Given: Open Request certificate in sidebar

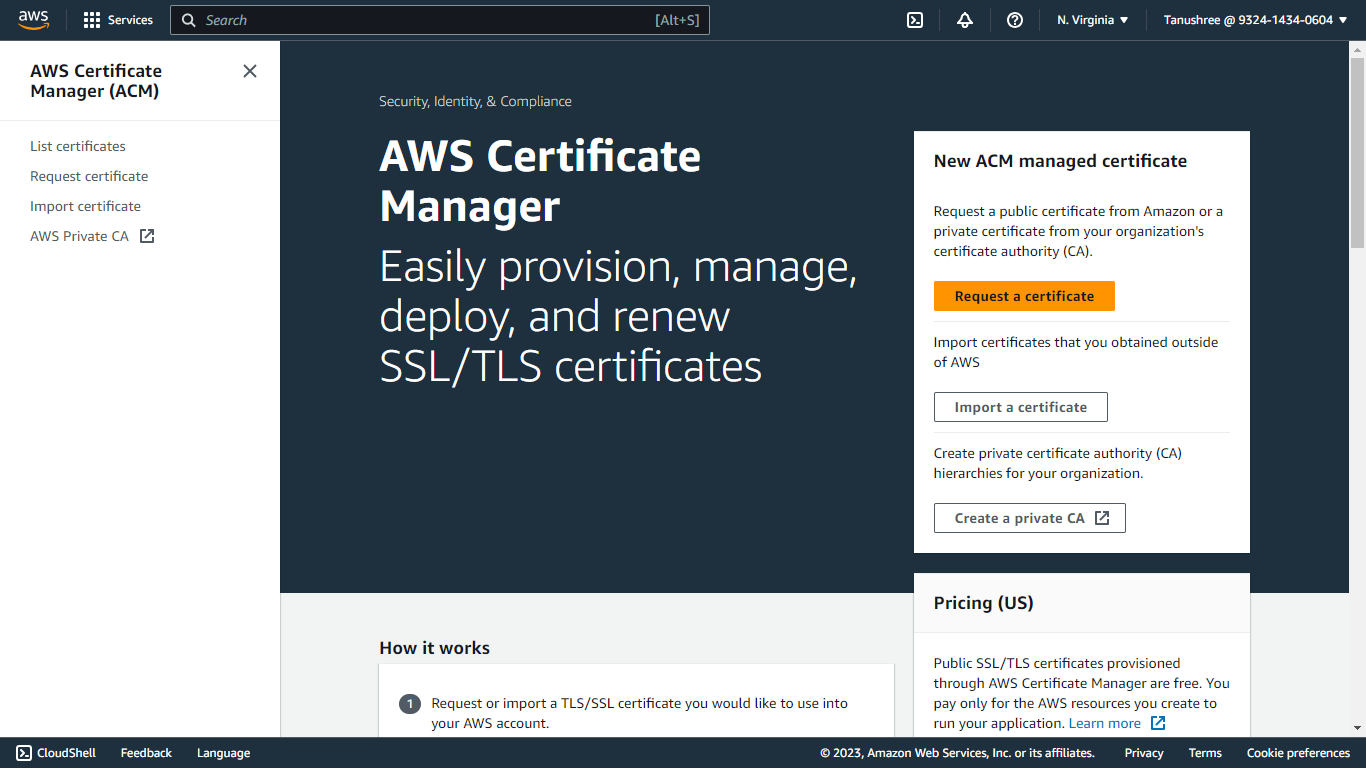Looking at the screenshot, I should 89,176.
